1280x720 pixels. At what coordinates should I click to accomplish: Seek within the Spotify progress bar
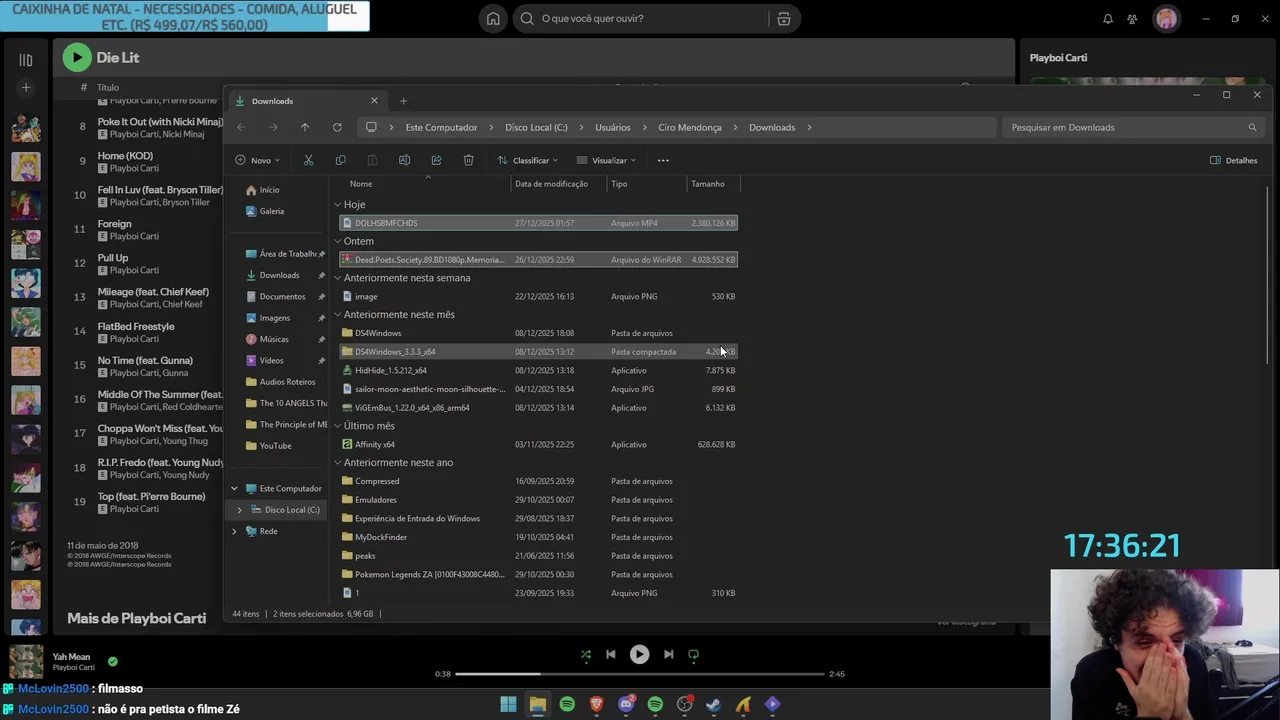click(x=640, y=674)
